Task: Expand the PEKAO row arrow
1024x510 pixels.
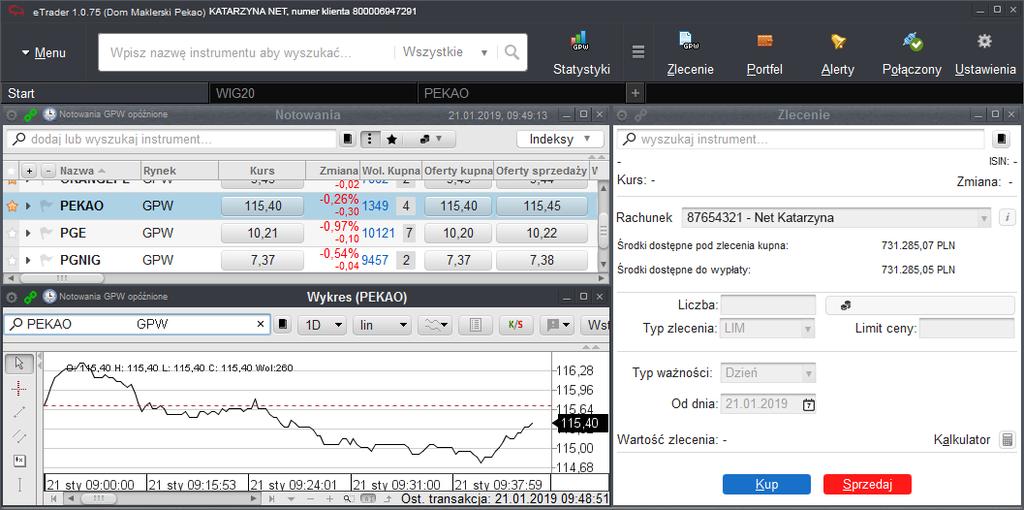Action: click(x=28, y=206)
